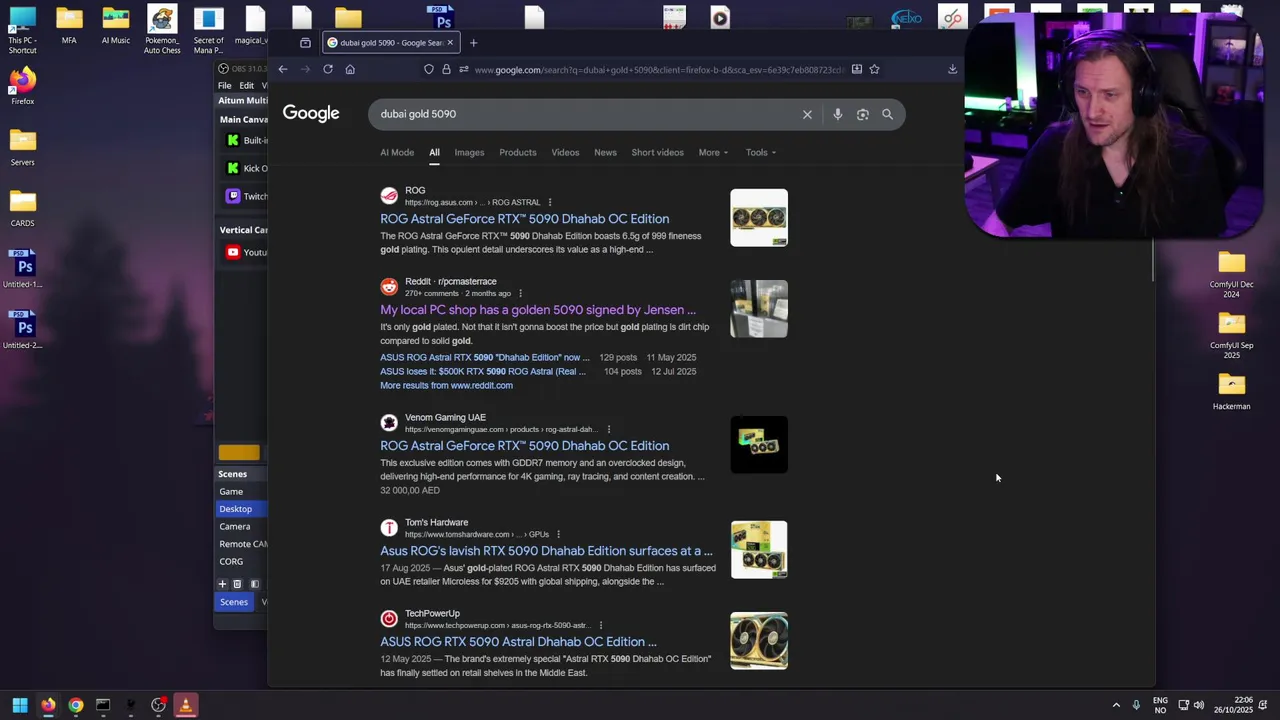Image resolution: width=1280 pixels, height=720 pixels.
Task: Open Chrome from the taskbar
Action: pyautogui.click(x=75, y=705)
